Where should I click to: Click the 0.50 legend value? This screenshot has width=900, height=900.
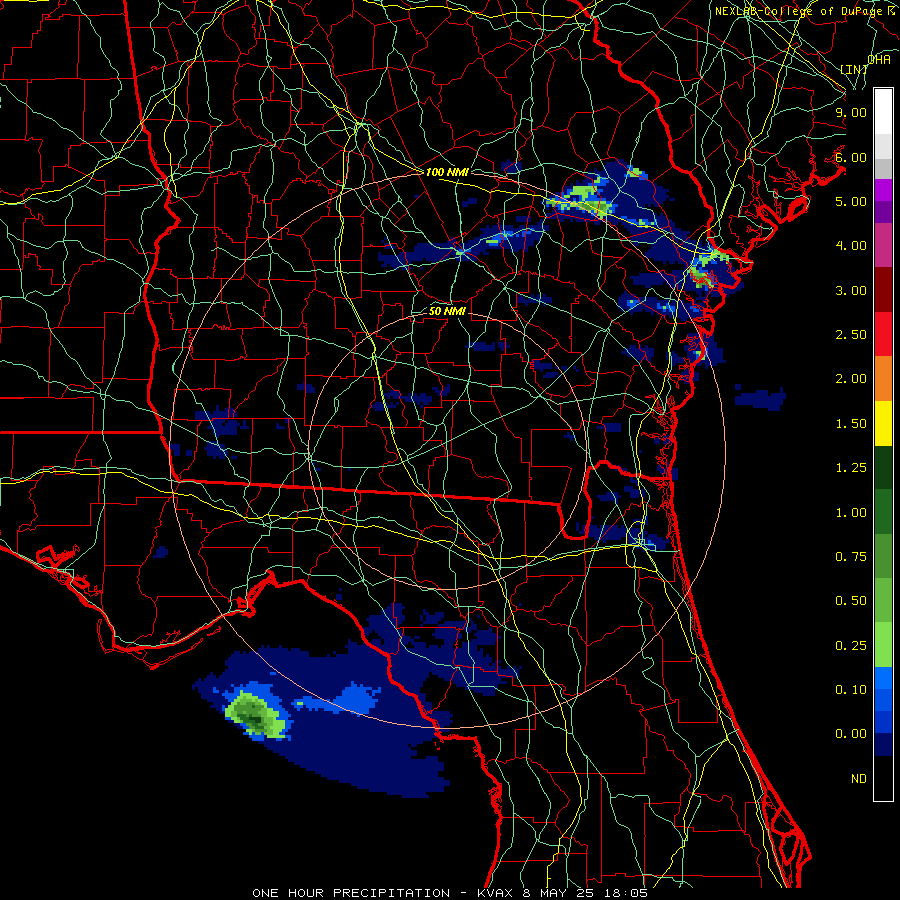[851, 601]
